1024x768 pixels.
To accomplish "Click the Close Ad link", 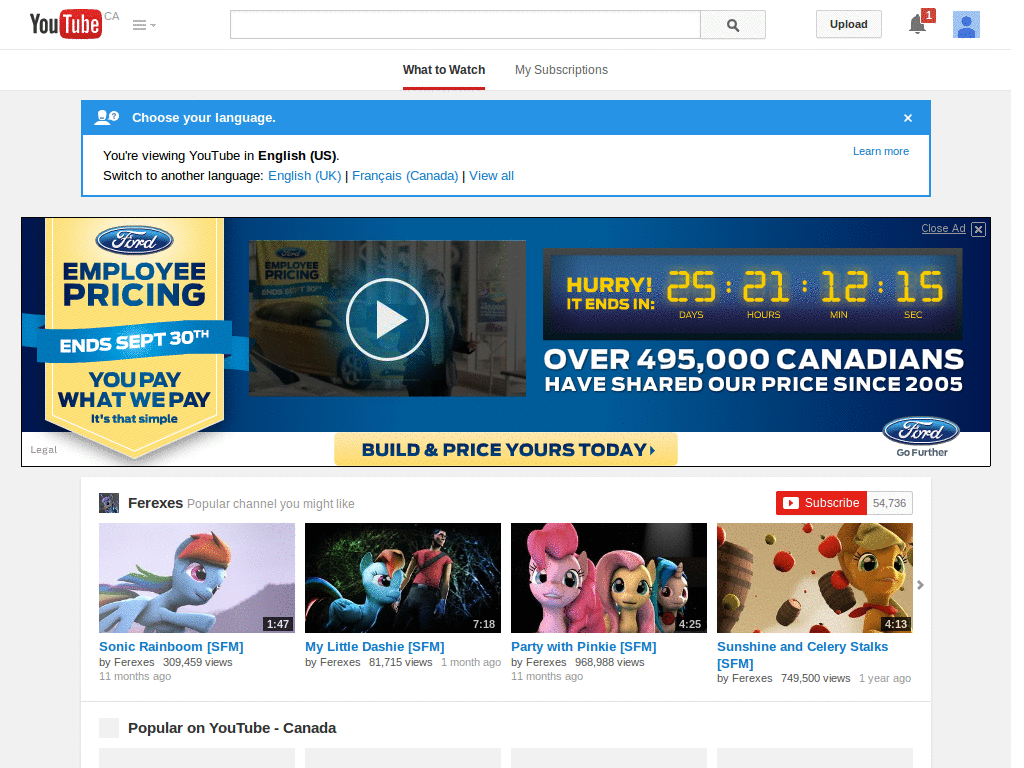I will coord(943,228).
